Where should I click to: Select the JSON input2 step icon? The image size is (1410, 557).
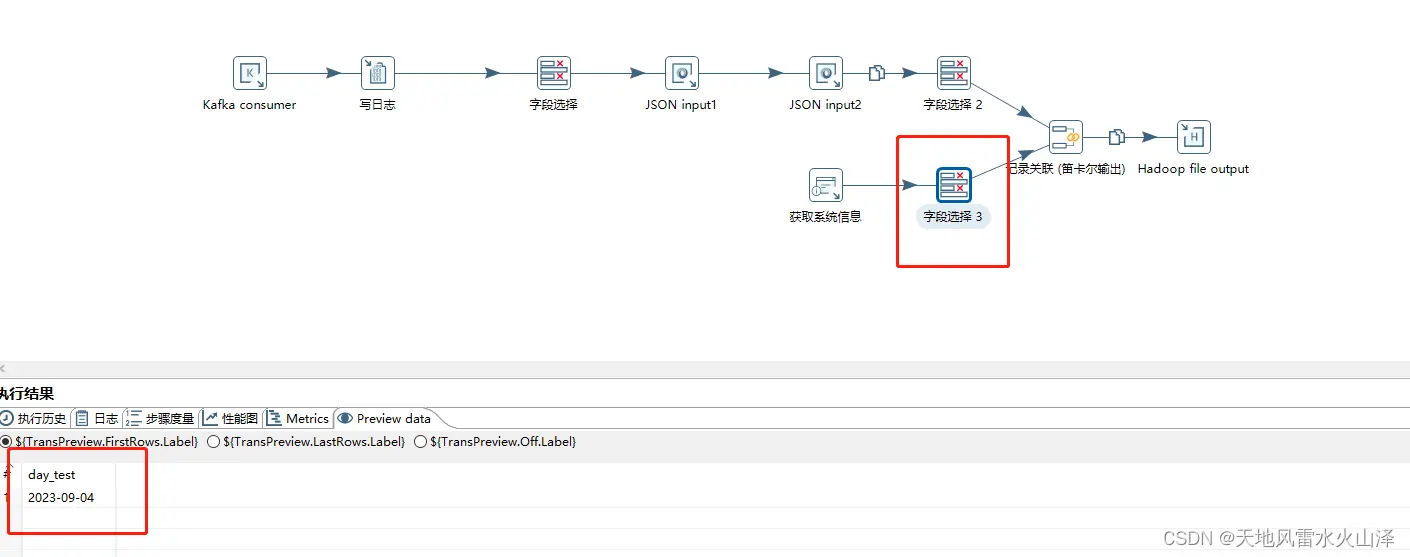tap(826, 73)
